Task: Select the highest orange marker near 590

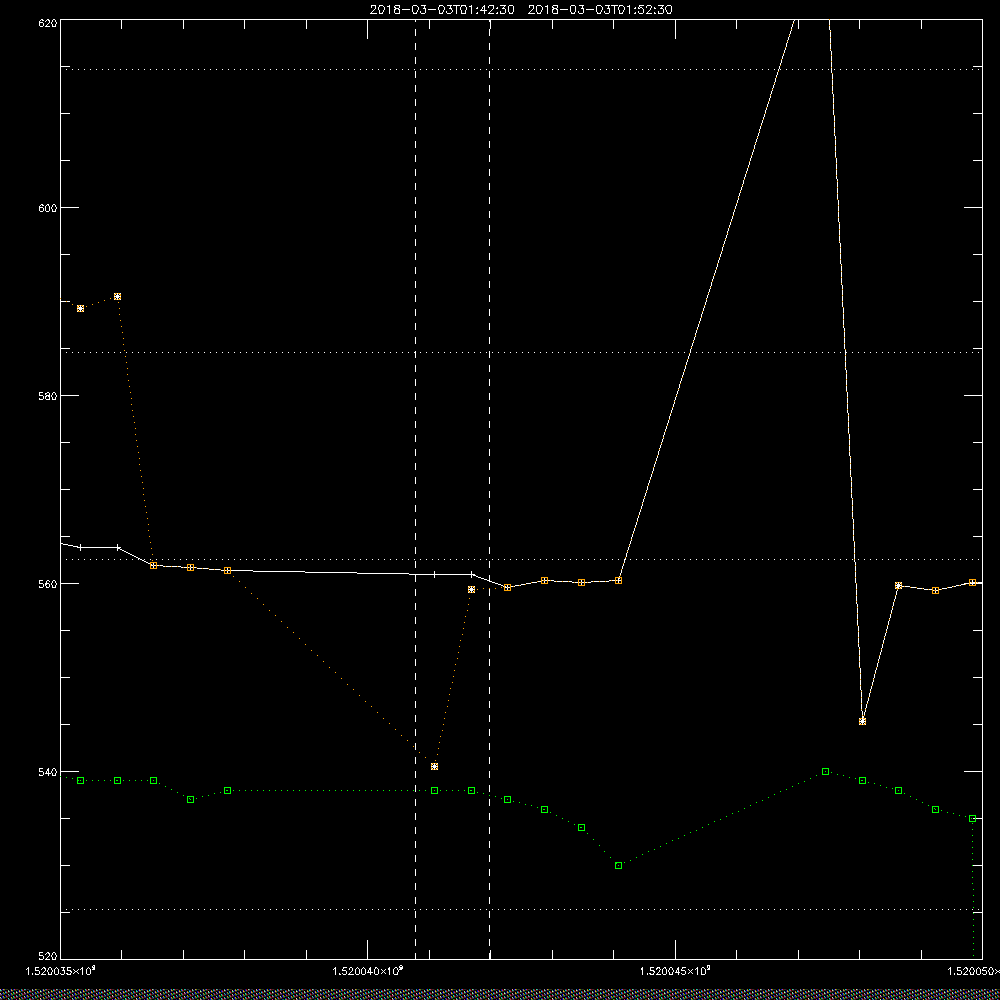Action: pyautogui.click(x=117, y=297)
